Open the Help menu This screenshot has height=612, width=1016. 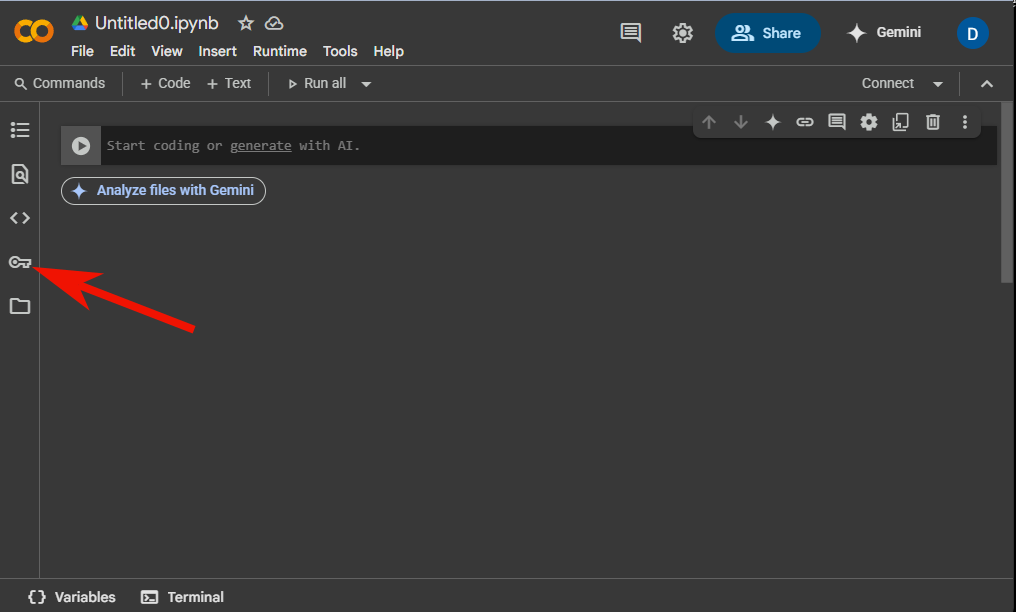(x=388, y=51)
